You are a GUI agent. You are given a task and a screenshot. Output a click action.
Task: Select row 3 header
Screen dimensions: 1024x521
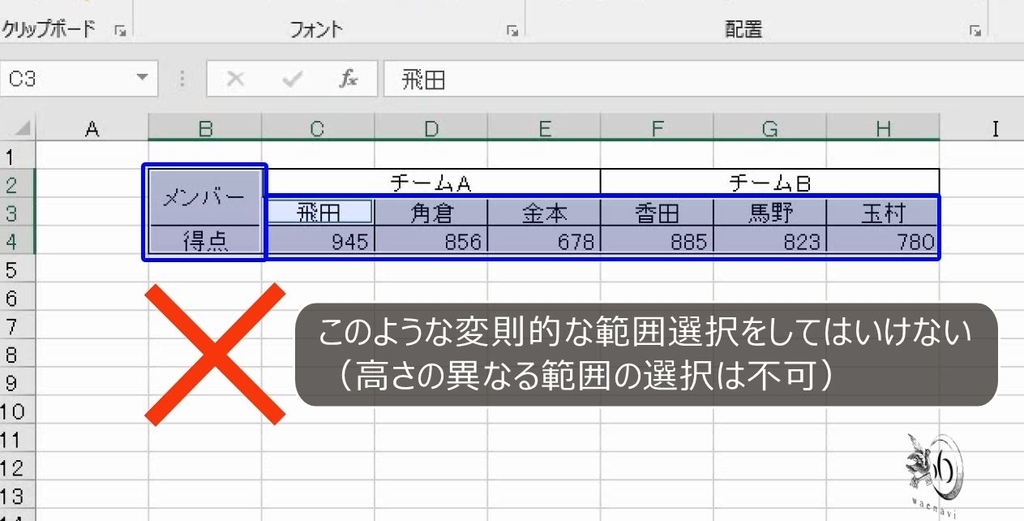(18, 212)
